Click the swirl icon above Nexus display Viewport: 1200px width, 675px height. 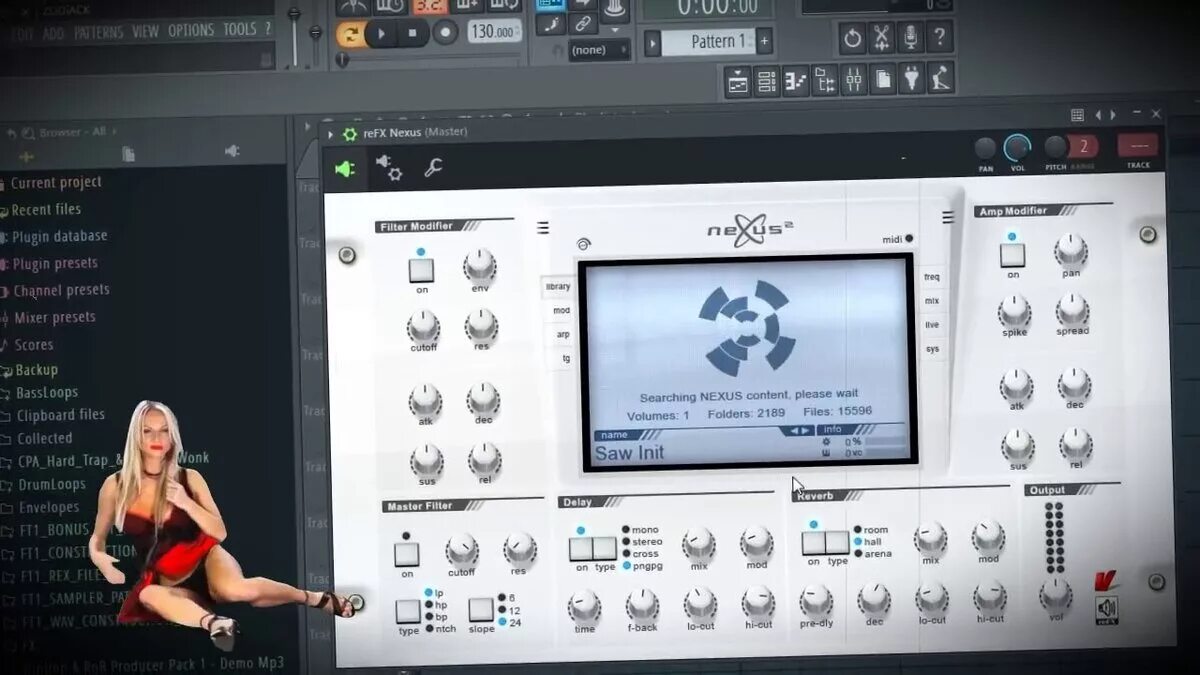pyautogui.click(x=584, y=243)
